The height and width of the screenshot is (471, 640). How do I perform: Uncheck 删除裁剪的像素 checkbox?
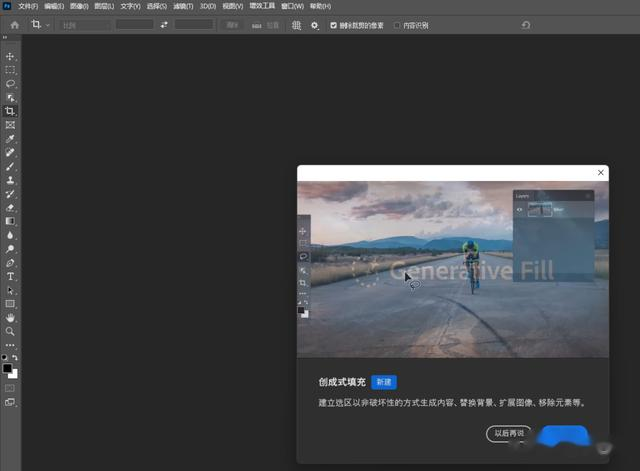(333, 25)
